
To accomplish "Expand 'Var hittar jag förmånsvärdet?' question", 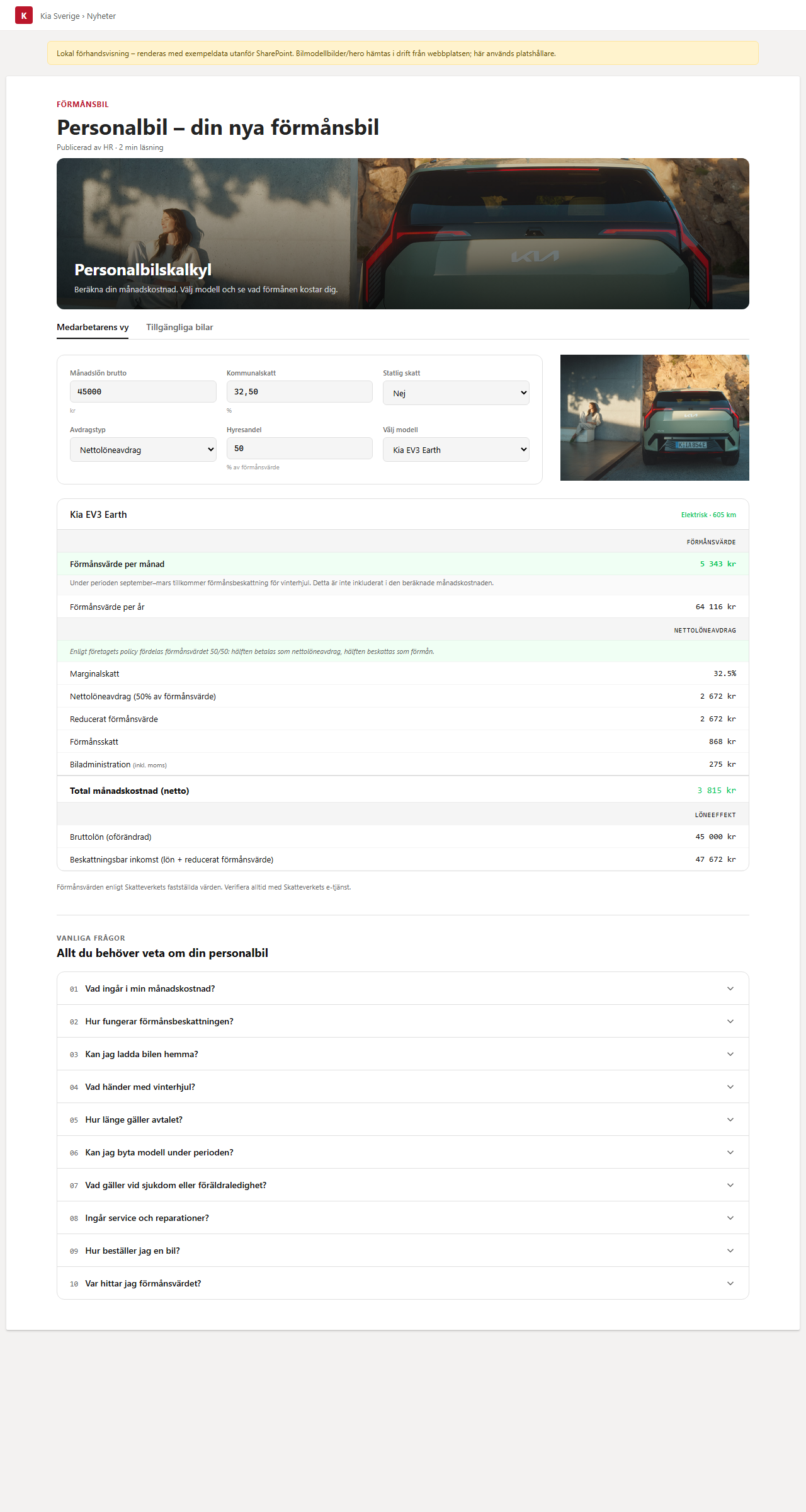I will tap(403, 1283).
